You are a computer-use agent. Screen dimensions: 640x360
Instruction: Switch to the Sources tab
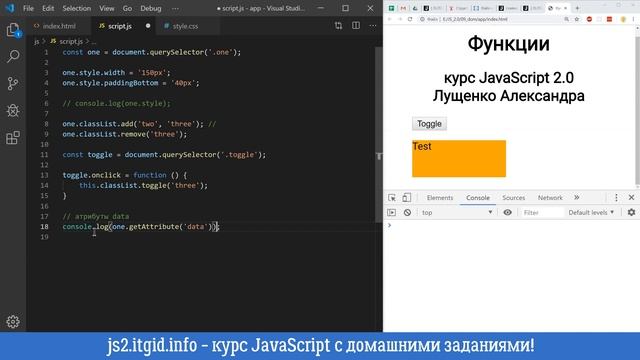[513, 198]
